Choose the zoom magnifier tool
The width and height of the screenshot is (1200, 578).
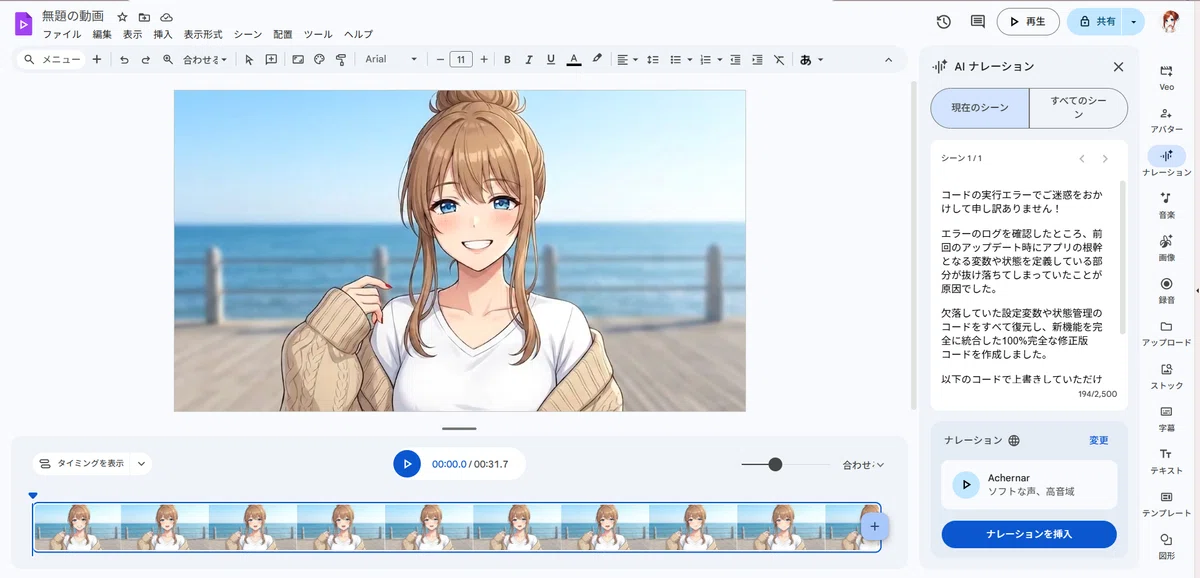(x=168, y=60)
